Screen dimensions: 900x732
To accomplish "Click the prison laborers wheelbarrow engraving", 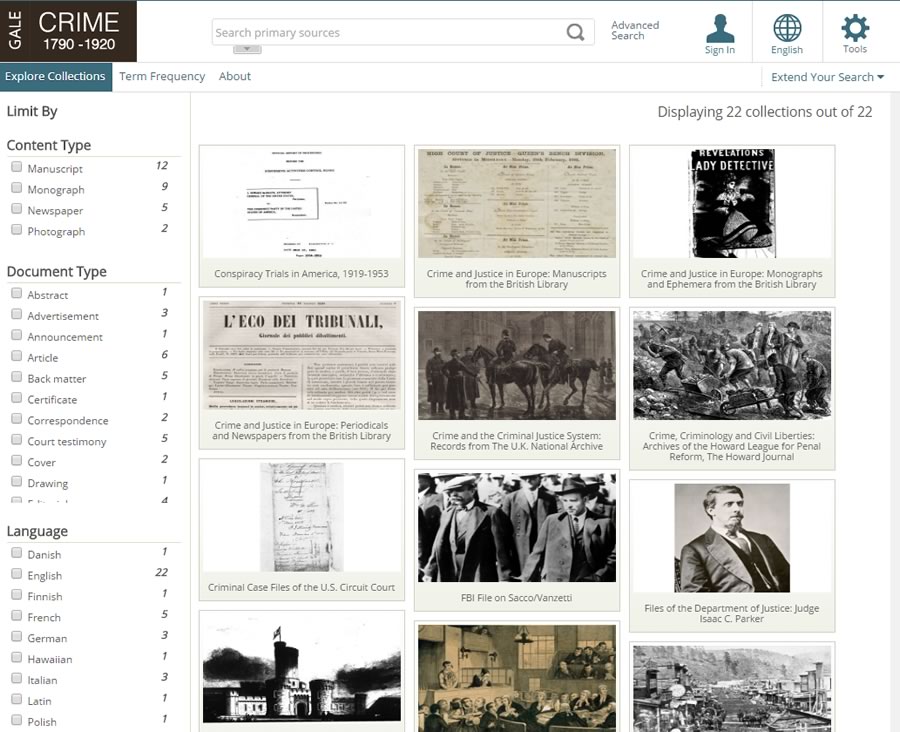I will (x=732, y=365).
